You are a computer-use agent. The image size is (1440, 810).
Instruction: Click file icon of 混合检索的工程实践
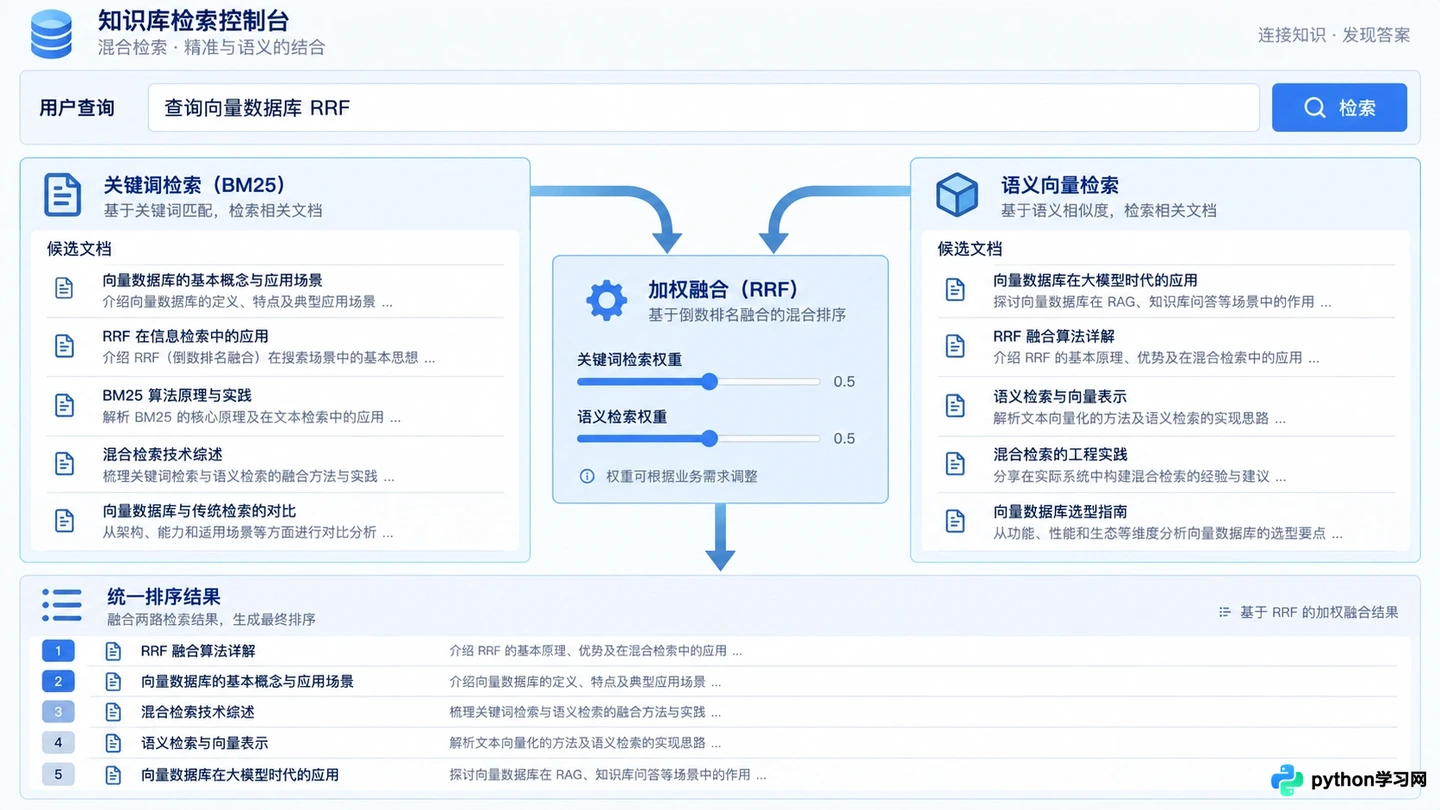pyautogui.click(x=955, y=464)
